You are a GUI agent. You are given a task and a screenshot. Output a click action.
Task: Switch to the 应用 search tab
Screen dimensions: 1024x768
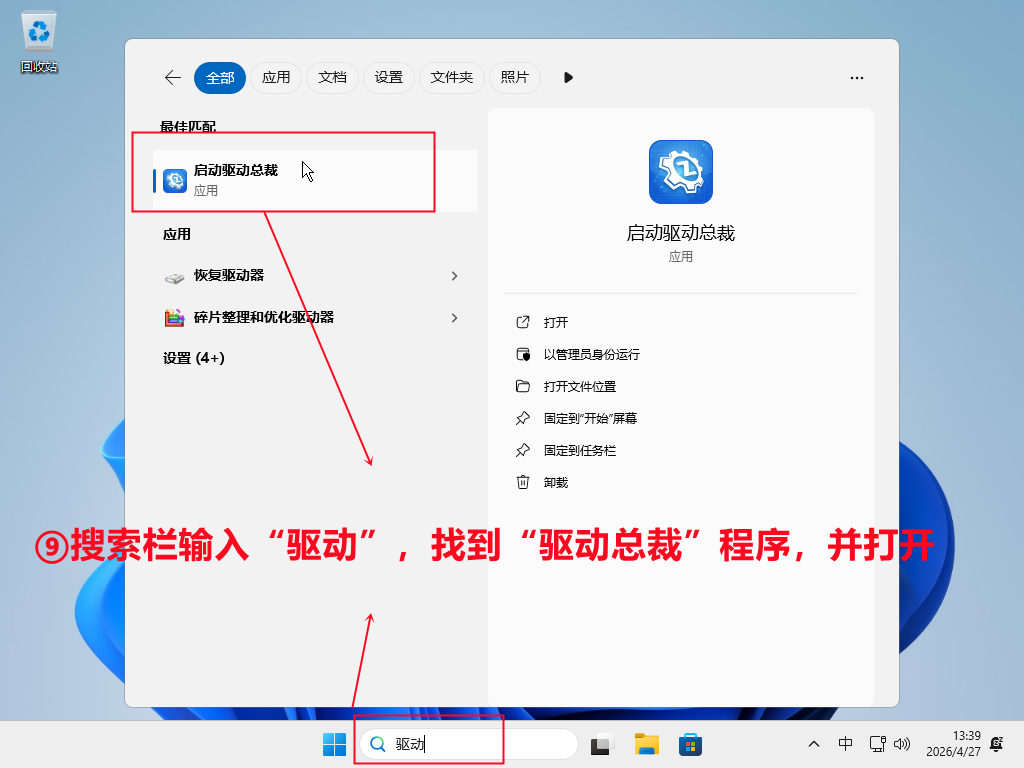click(x=275, y=78)
